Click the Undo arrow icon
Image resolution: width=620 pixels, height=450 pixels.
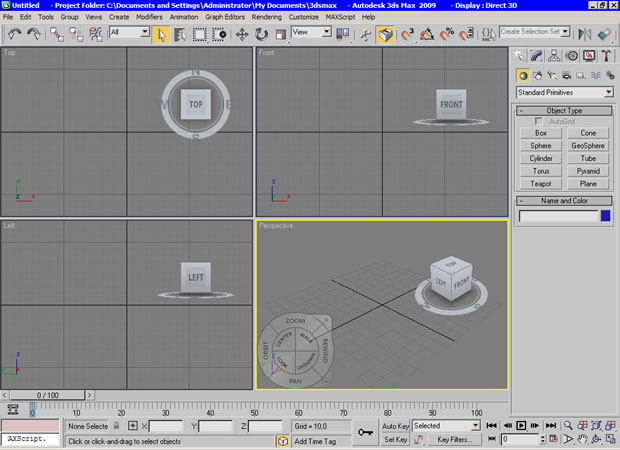coord(14,34)
